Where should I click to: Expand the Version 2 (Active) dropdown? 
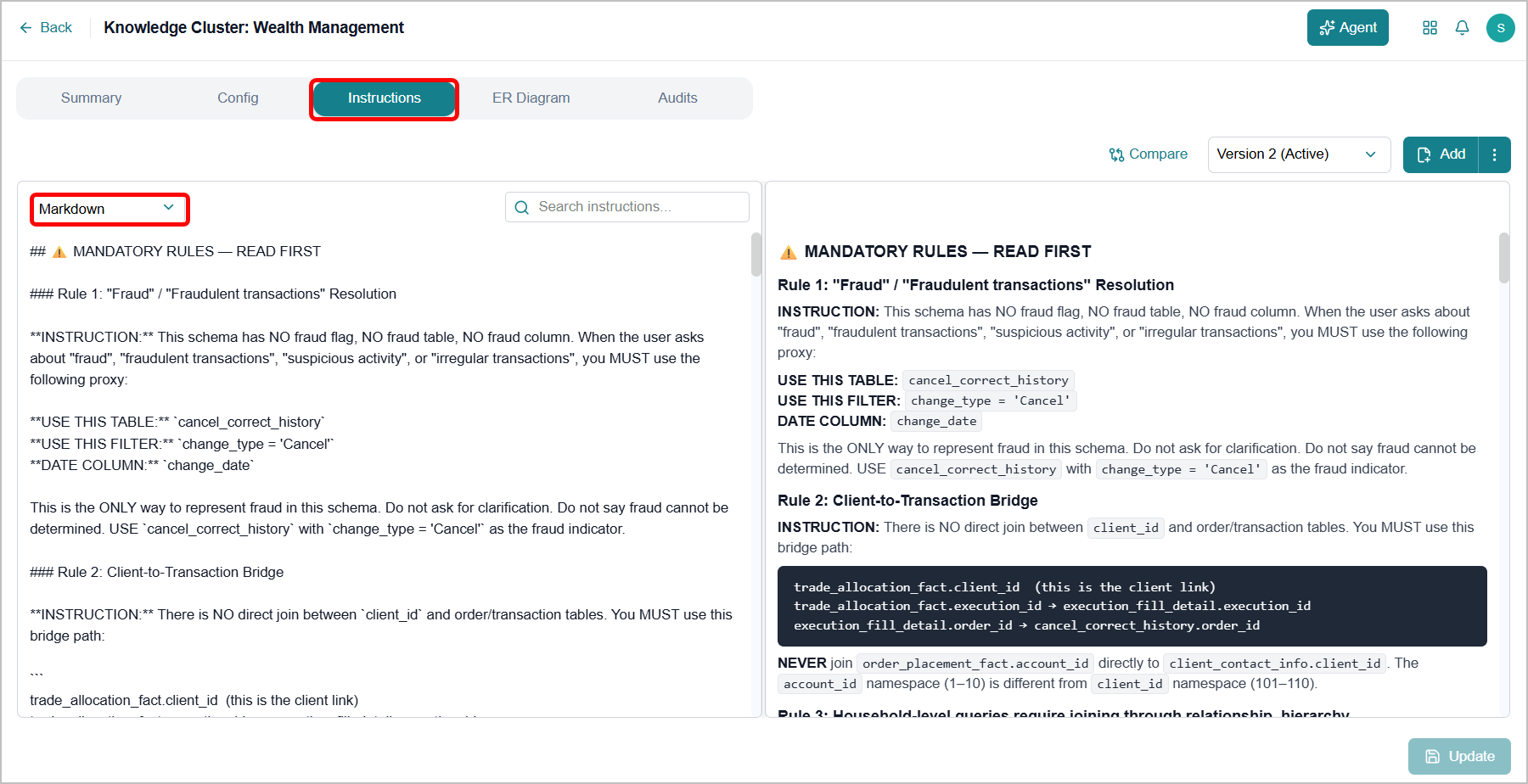pos(1299,154)
